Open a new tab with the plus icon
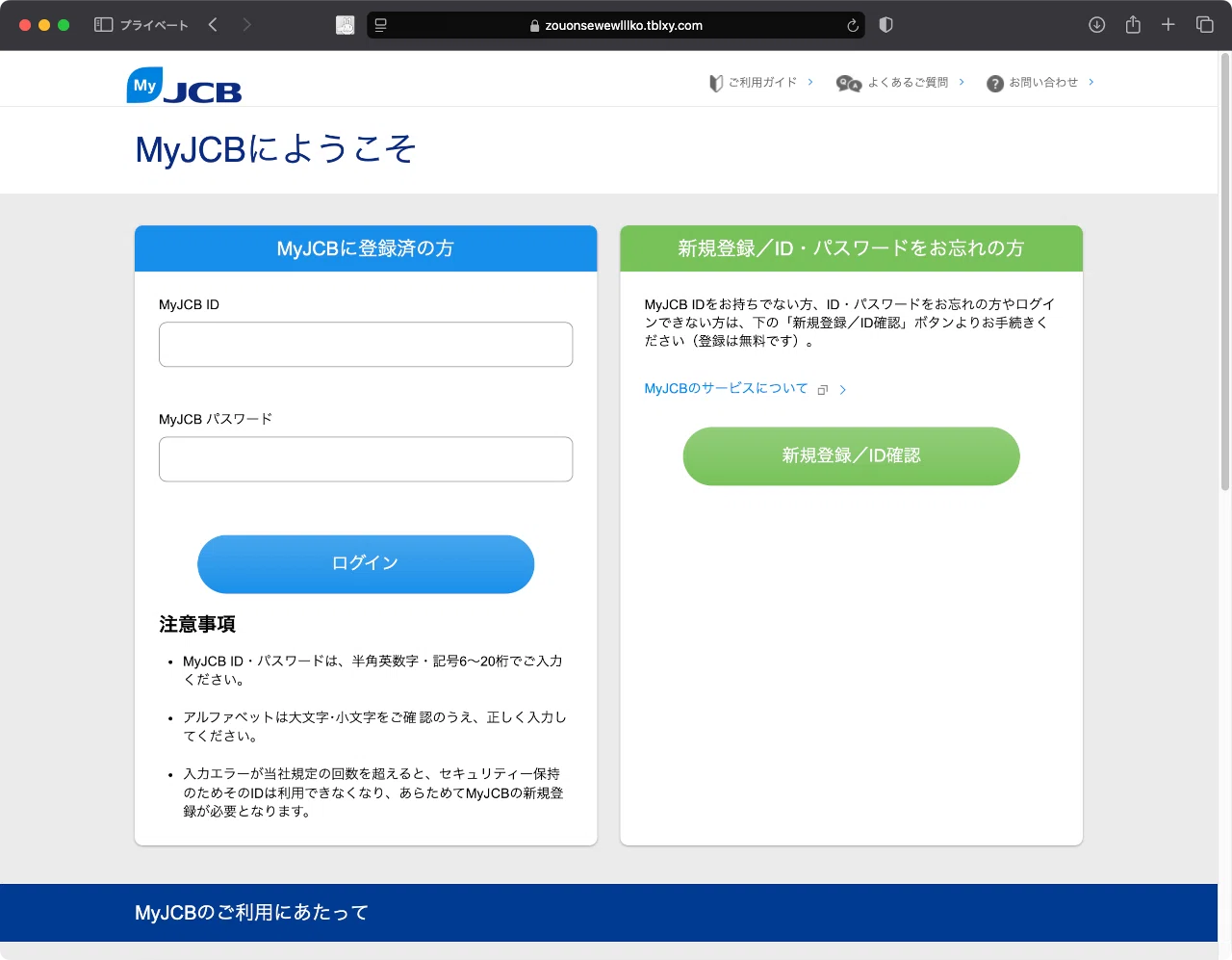The image size is (1232, 960). (1168, 25)
